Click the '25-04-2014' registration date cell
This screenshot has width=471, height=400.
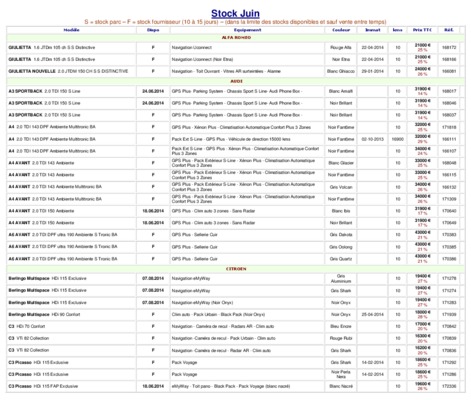pyautogui.click(x=373, y=314)
